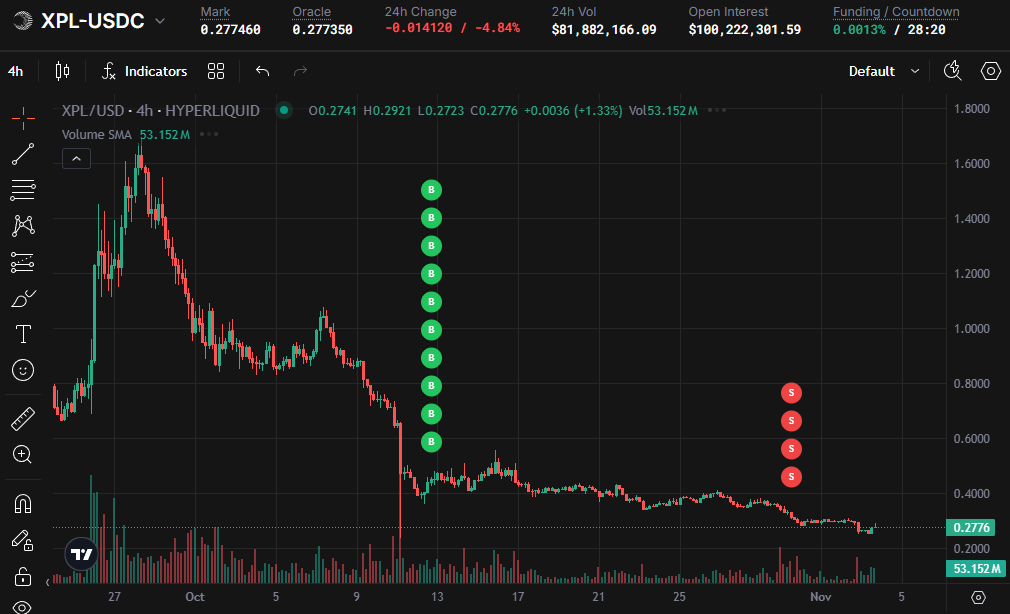
Task: Redo the chart action
Action: pyautogui.click(x=300, y=71)
